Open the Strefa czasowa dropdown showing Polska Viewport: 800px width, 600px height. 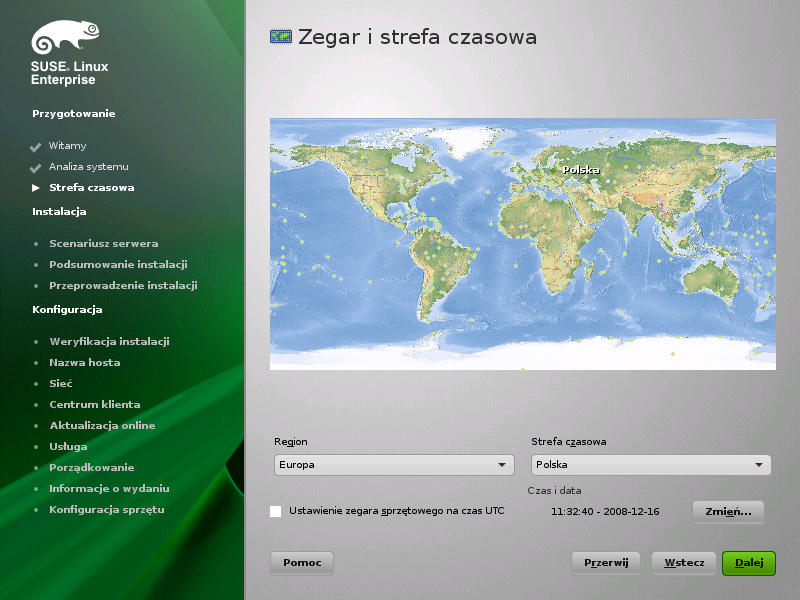(651, 465)
